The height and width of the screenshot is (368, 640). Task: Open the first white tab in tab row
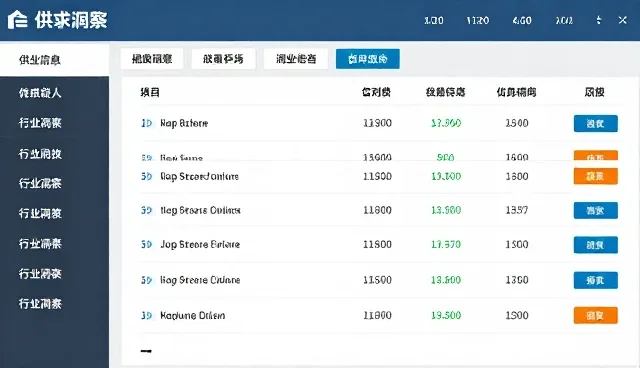(x=152, y=59)
